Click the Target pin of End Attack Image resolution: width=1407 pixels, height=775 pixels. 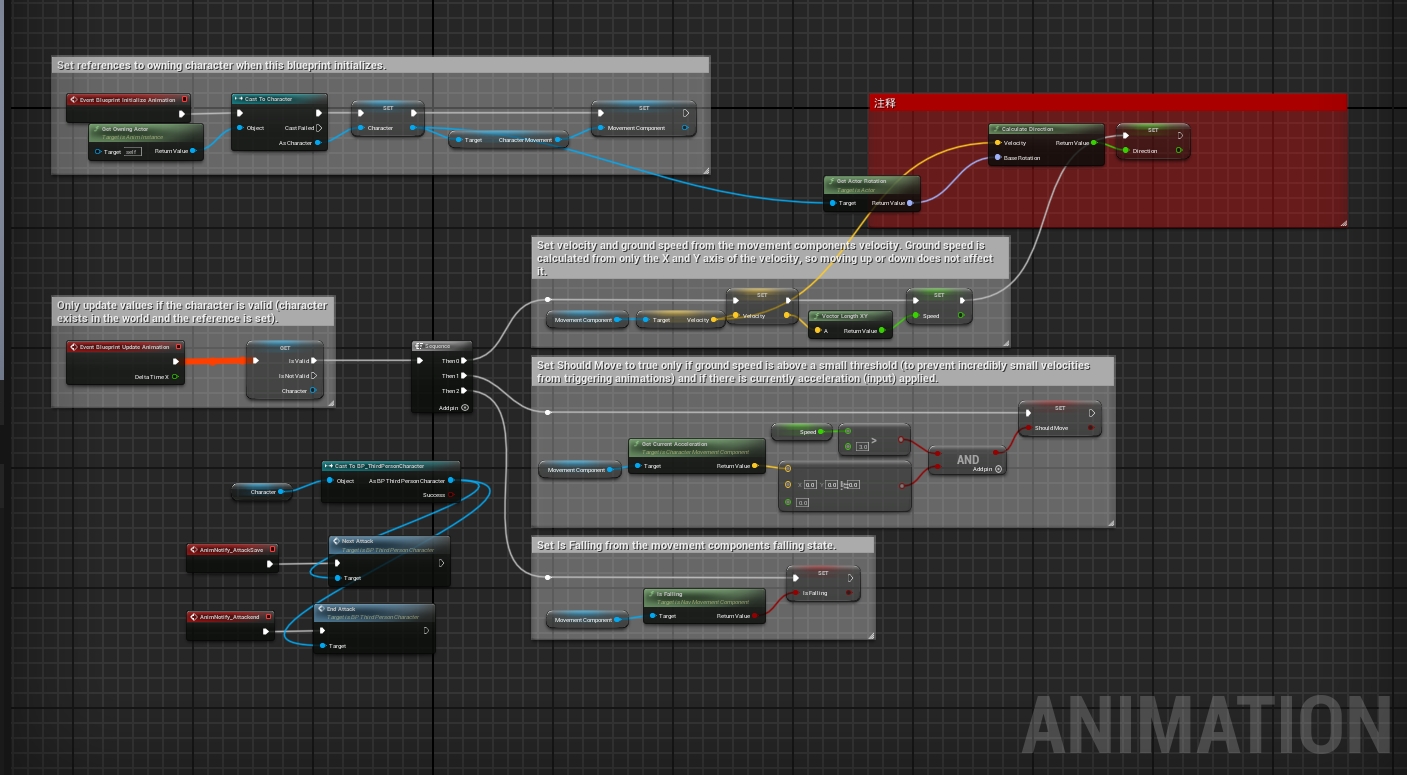tap(322, 646)
